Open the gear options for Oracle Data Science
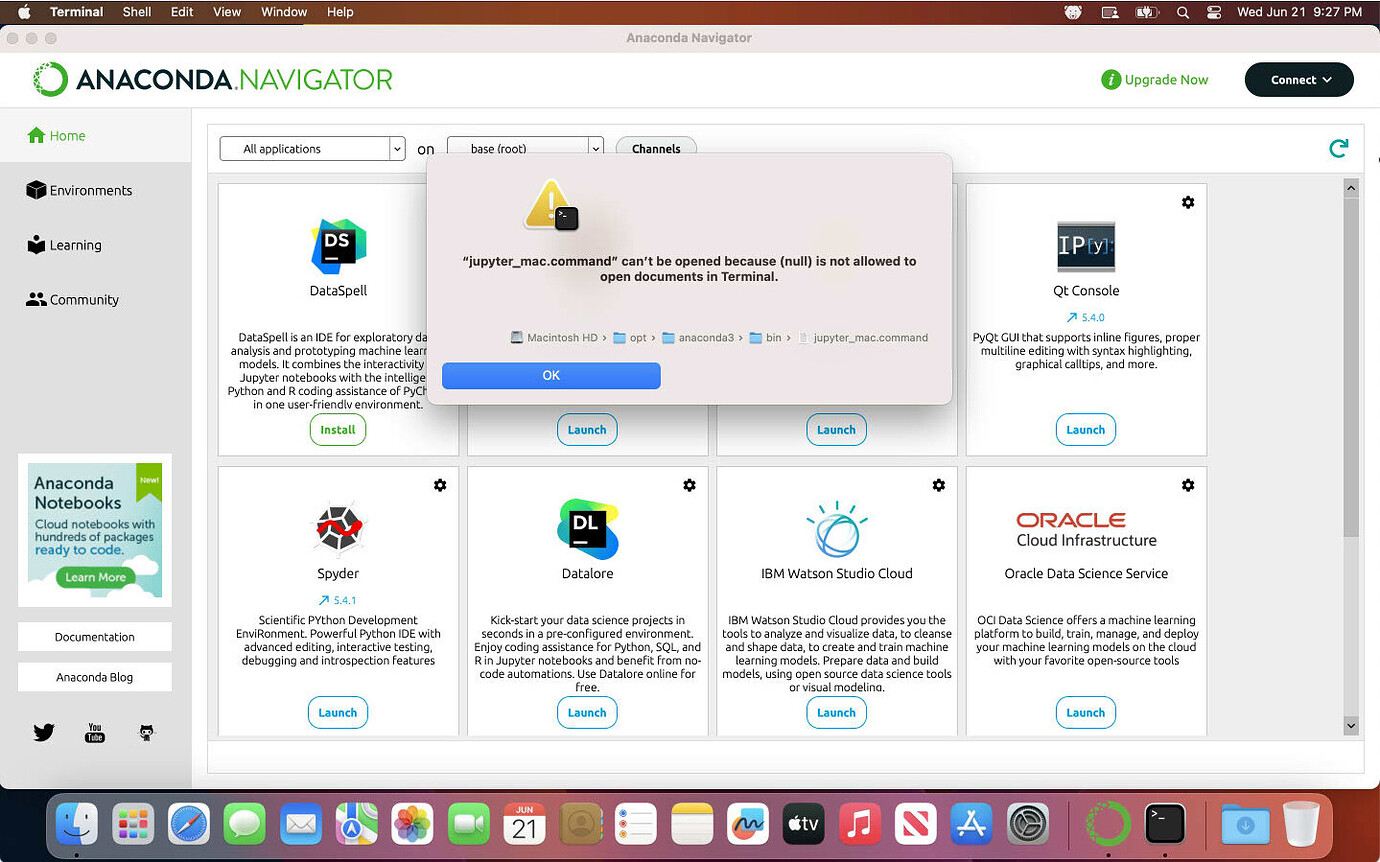 click(1188, 485)
